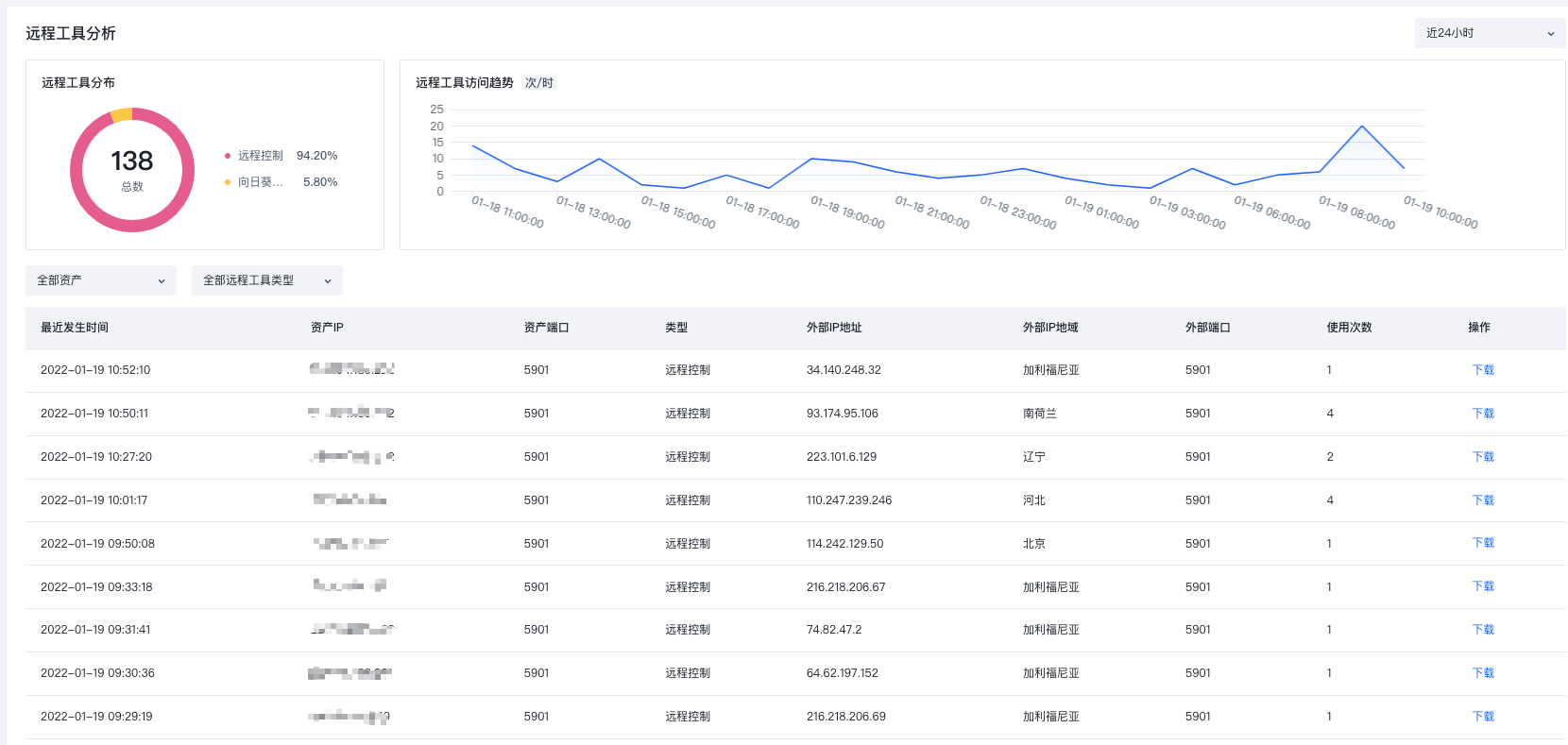Viewport: 1568px width, 745px height.
Task: Select the 5.80% percentage value
Action: pyautogui.click(x=320, y=182)
